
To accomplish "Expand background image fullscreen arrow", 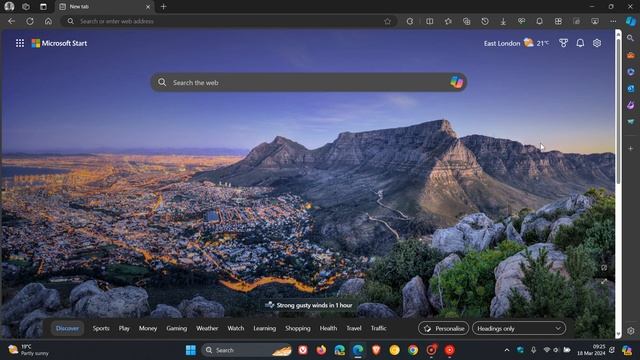I will click(x=604, y=281).
